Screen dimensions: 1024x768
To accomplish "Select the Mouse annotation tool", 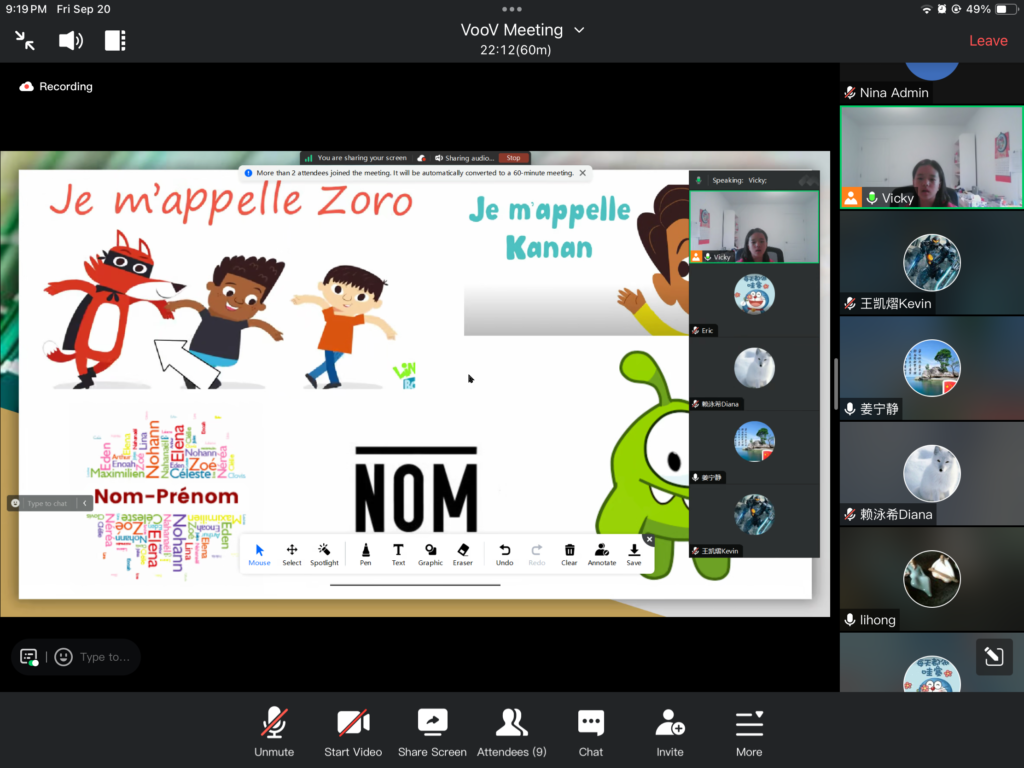I will tap(259, 554).
